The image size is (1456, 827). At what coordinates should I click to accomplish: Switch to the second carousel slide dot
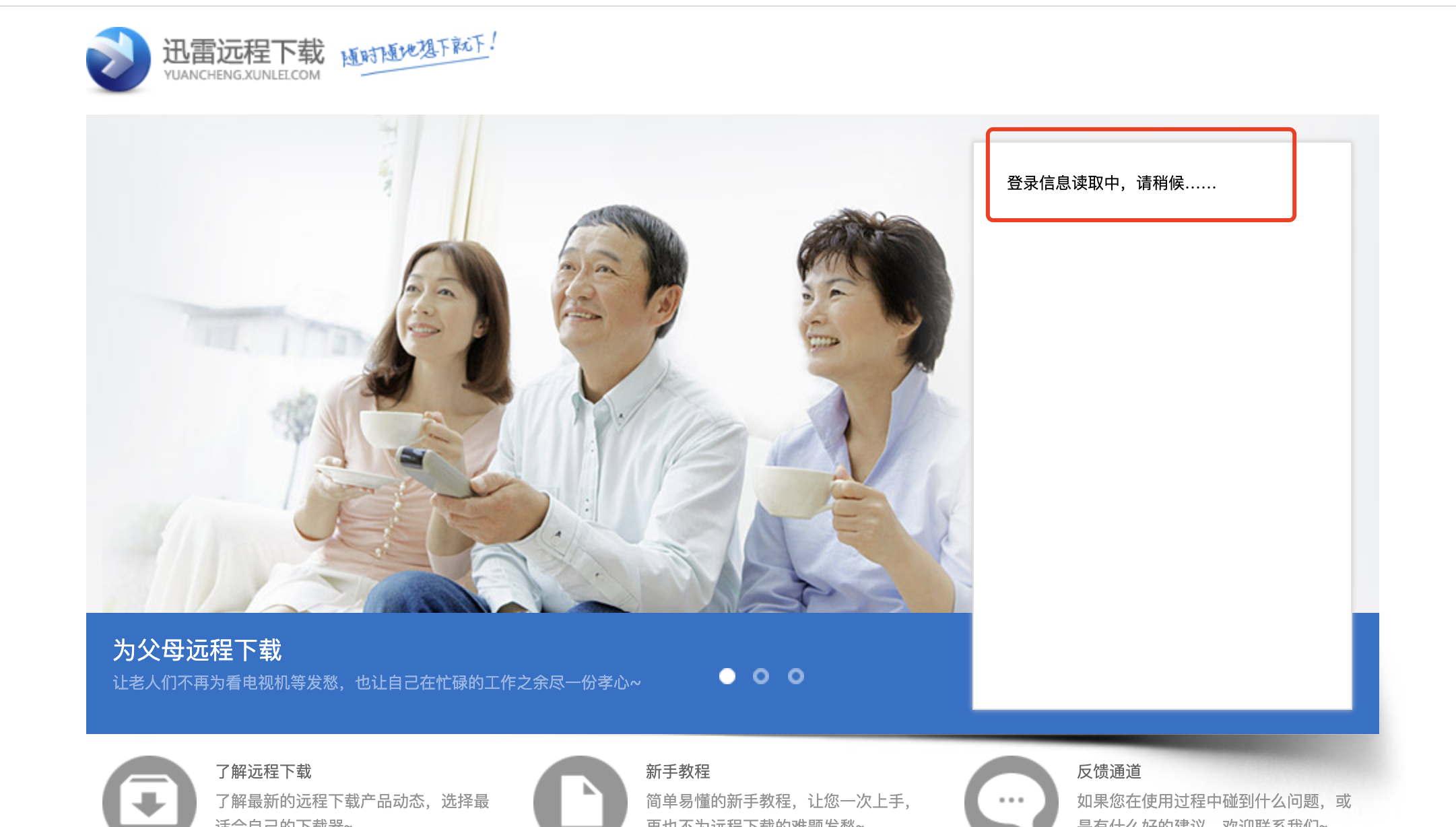761,676
